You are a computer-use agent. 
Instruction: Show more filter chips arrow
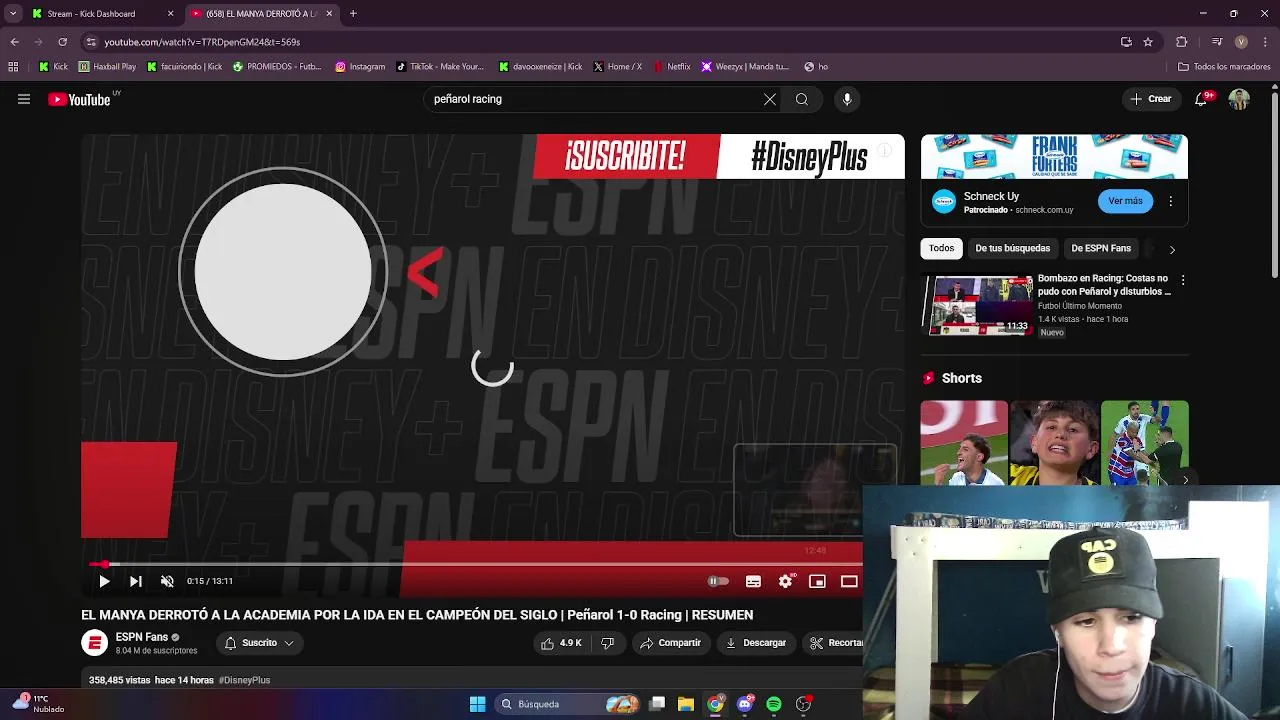tap(1172, 249)
